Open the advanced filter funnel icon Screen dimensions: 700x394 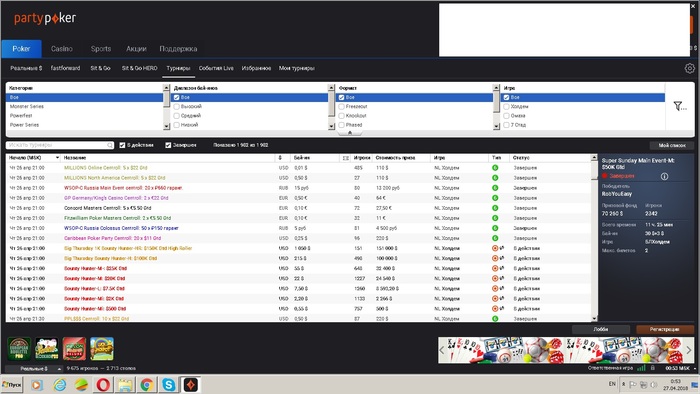[x=679, y=106]
